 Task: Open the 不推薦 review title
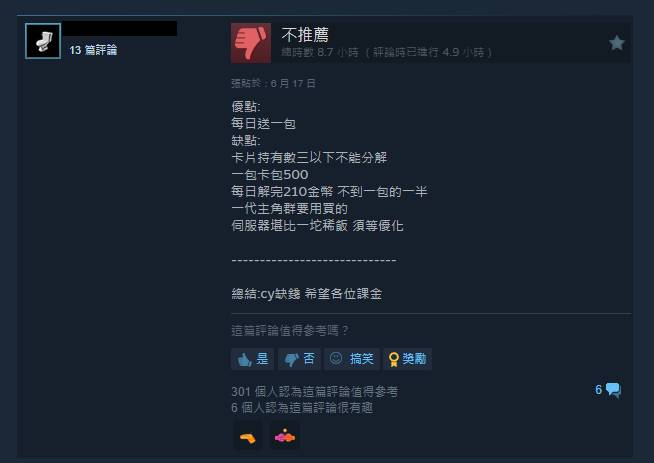[x=305, y=35]
